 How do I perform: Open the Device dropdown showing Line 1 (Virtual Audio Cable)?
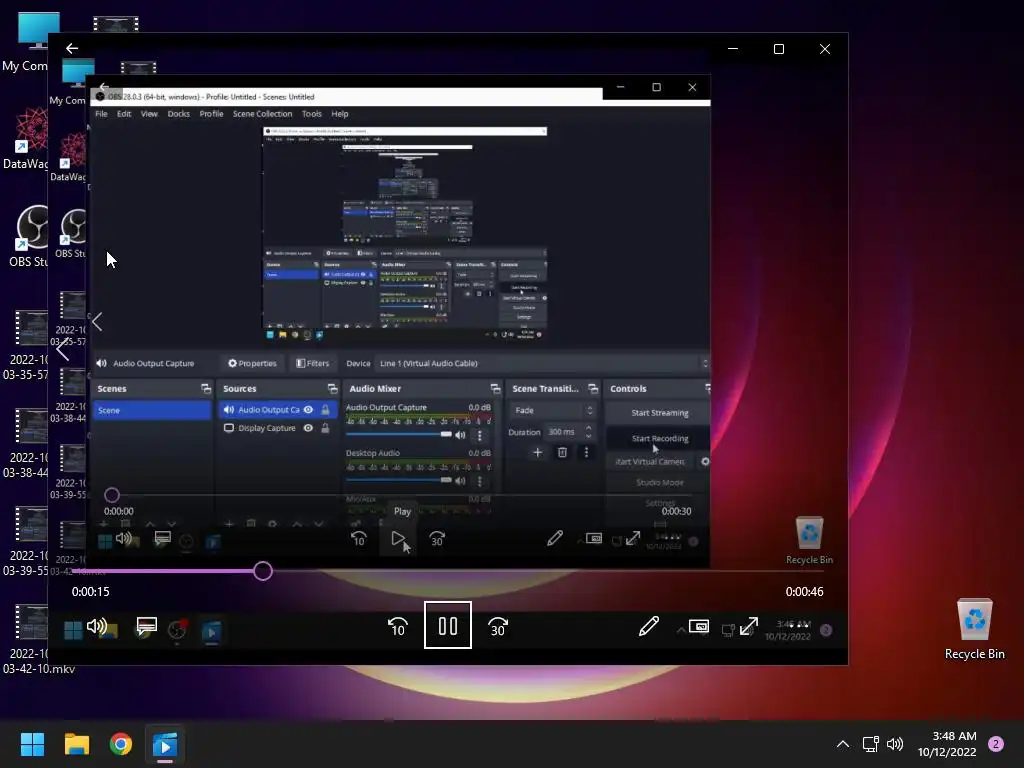541,363
